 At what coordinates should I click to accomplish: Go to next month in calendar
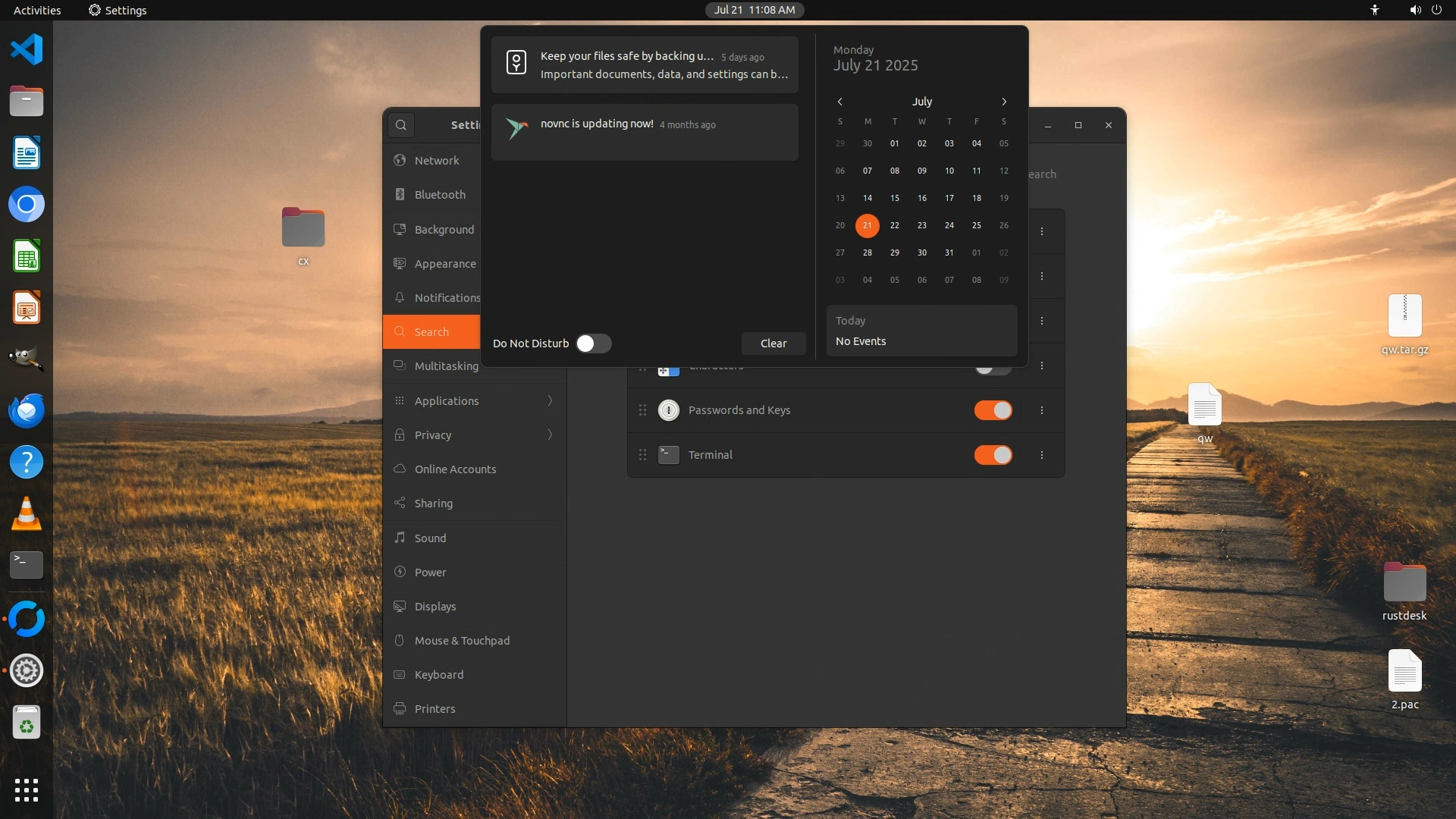[1004, 102]
